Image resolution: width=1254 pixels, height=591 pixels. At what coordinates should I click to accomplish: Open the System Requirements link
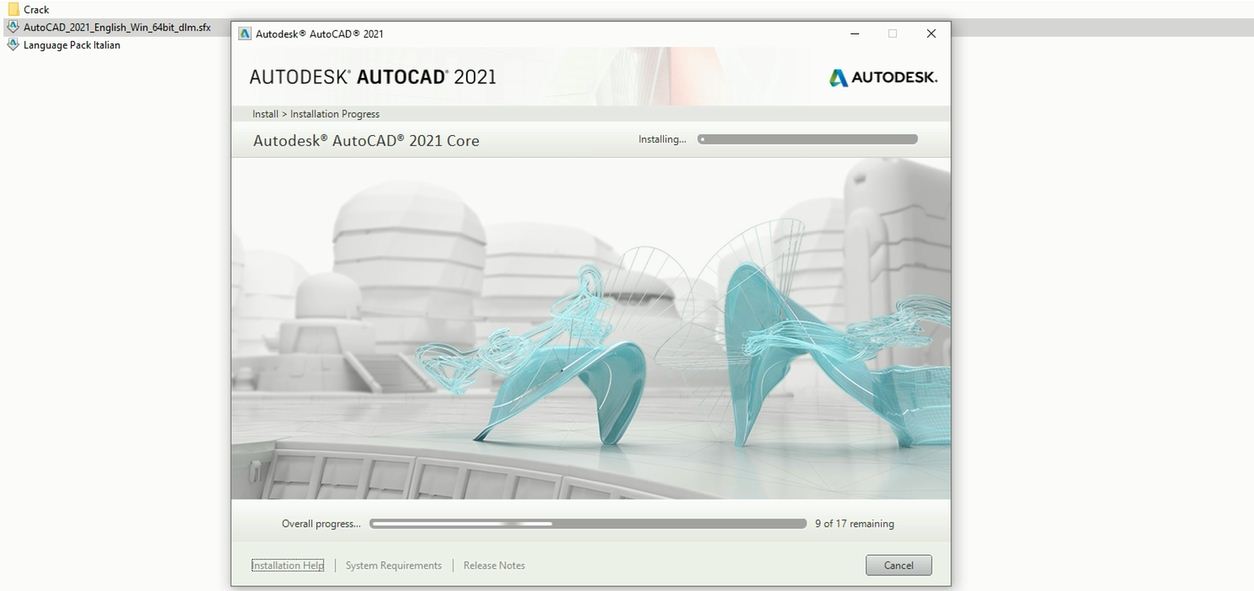[393, 566]
